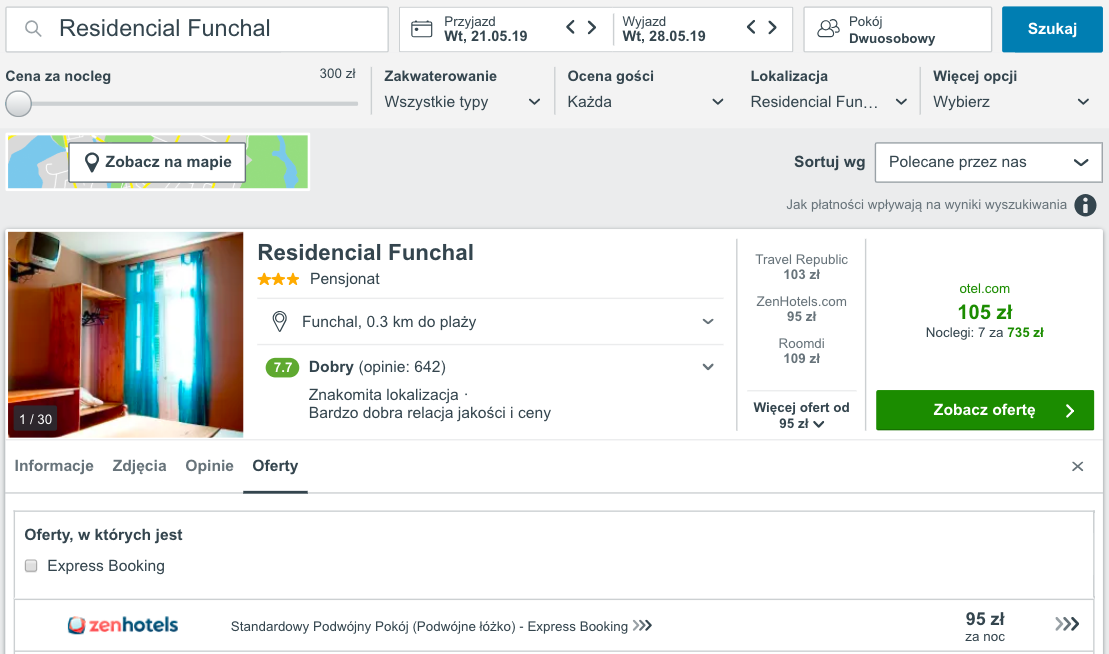
Task: Open the arrival date calendar icon
Action: (422, 29)
